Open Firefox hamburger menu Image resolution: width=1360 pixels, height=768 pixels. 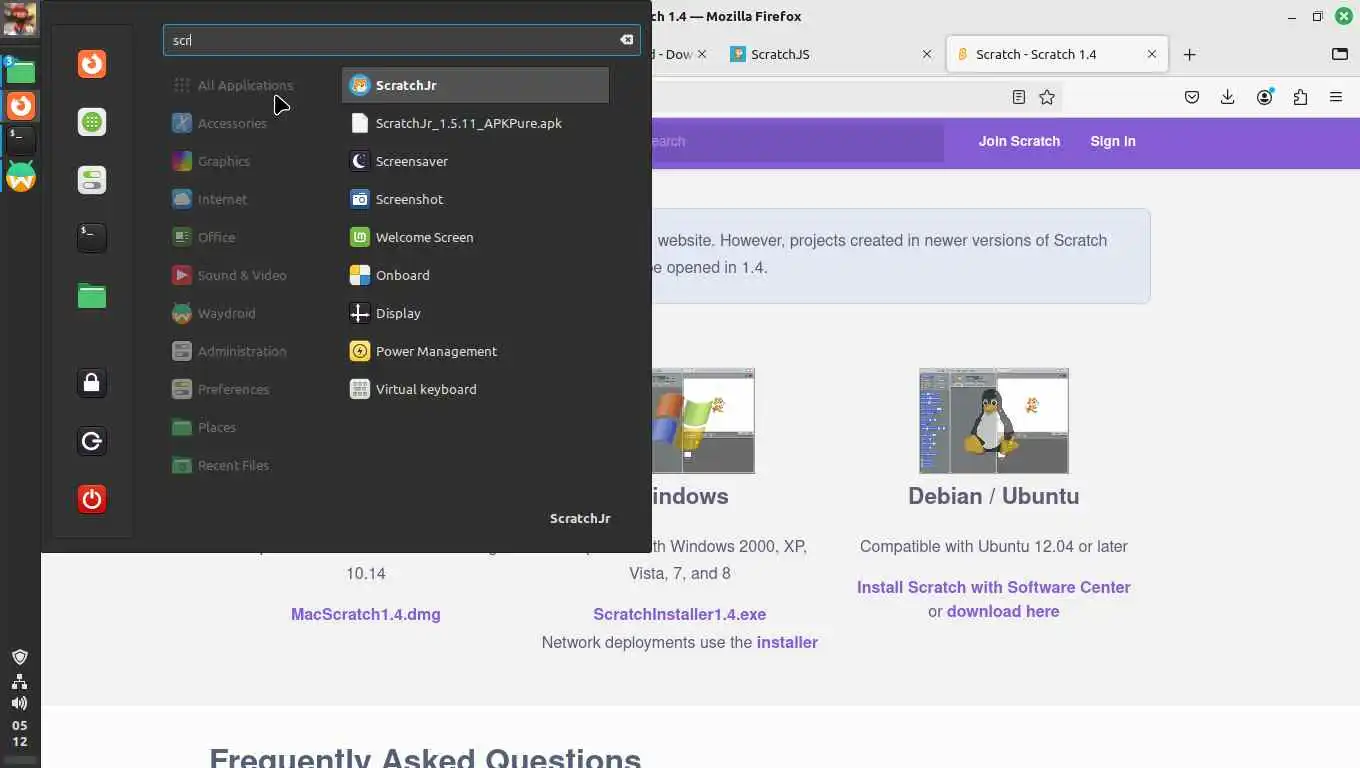(x=1336, y=97)
